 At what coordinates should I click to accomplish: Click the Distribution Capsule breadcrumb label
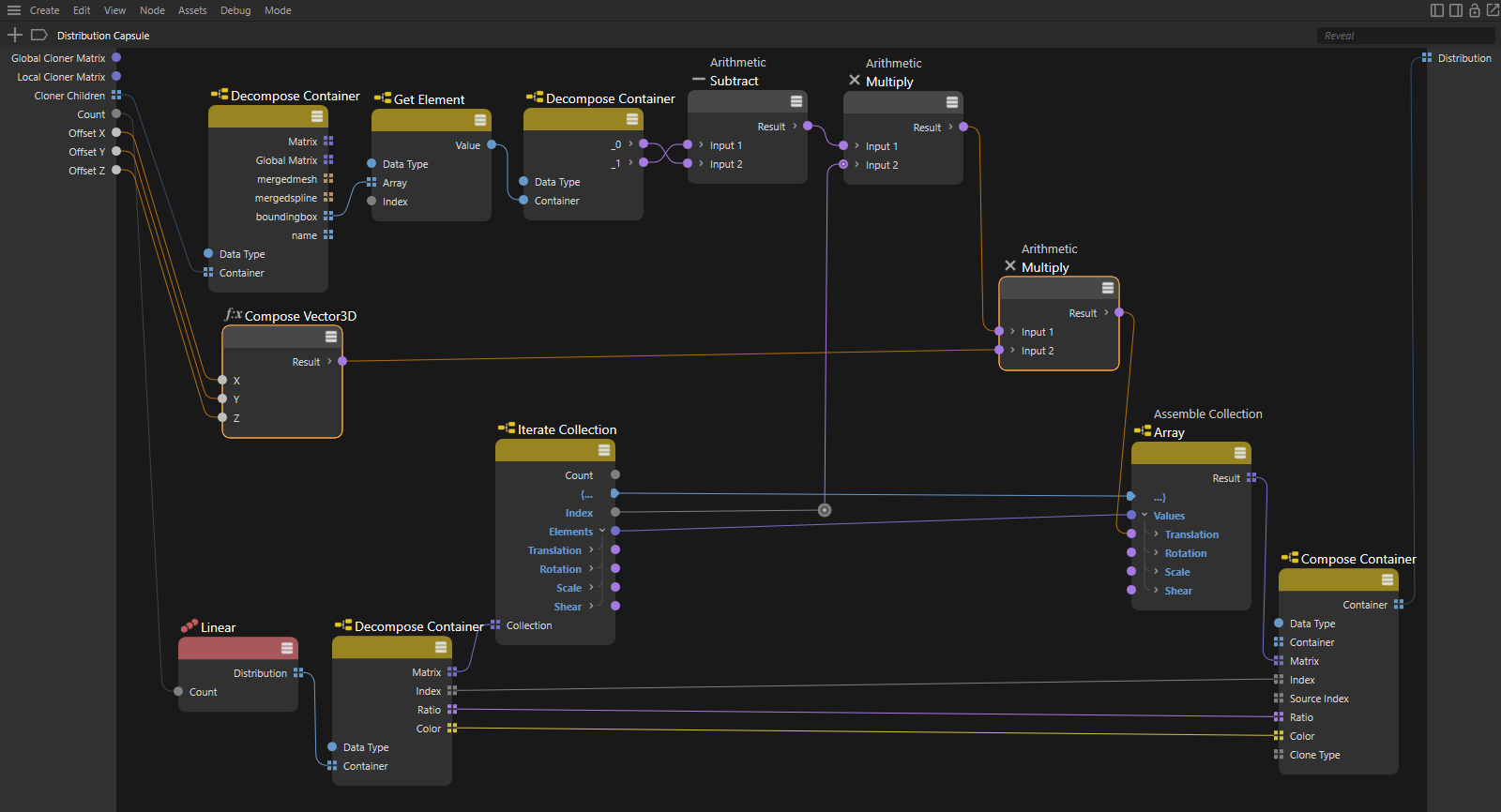103,36
